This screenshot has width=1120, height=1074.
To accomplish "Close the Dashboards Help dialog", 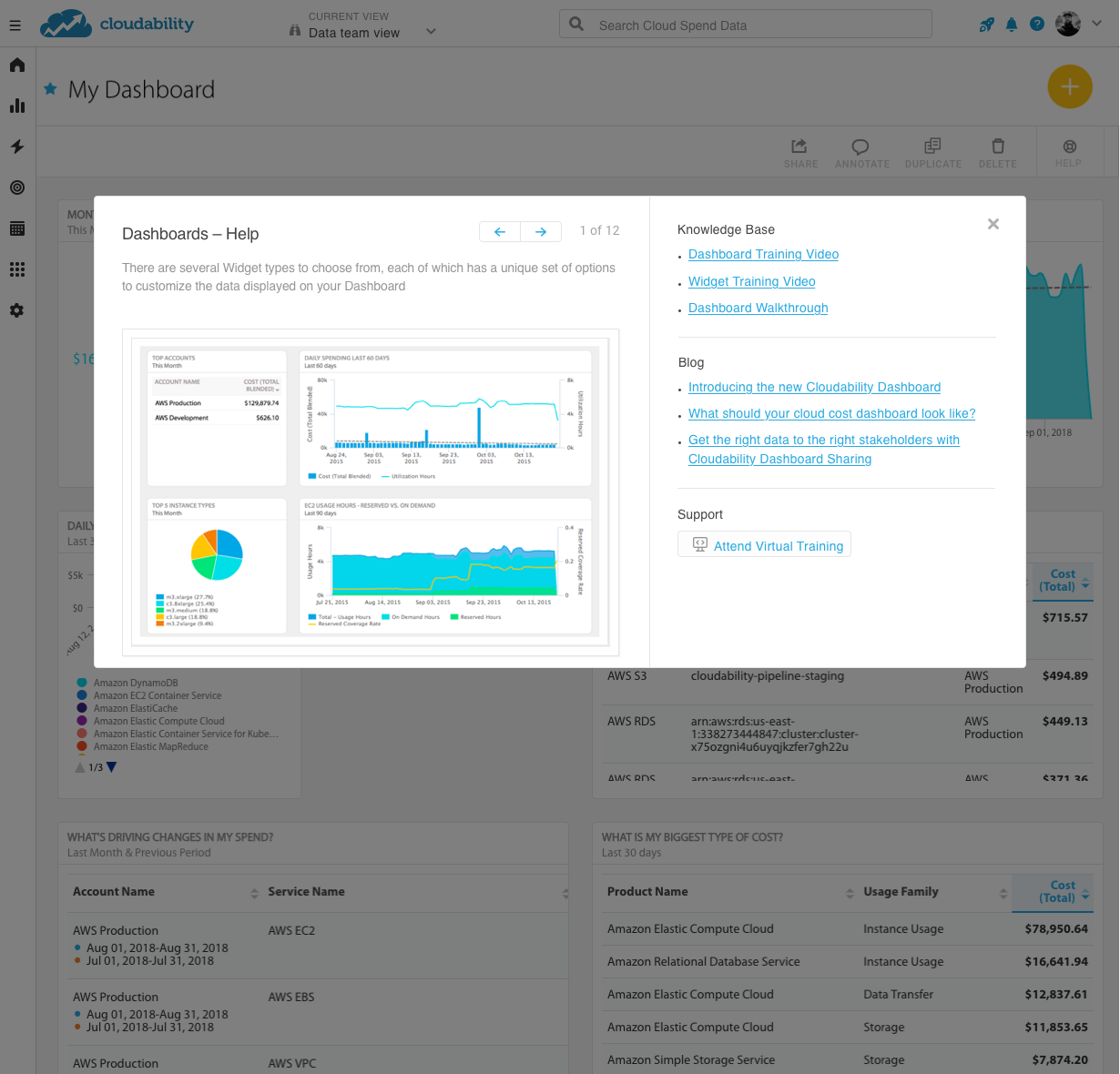I will tap(993, 224).
